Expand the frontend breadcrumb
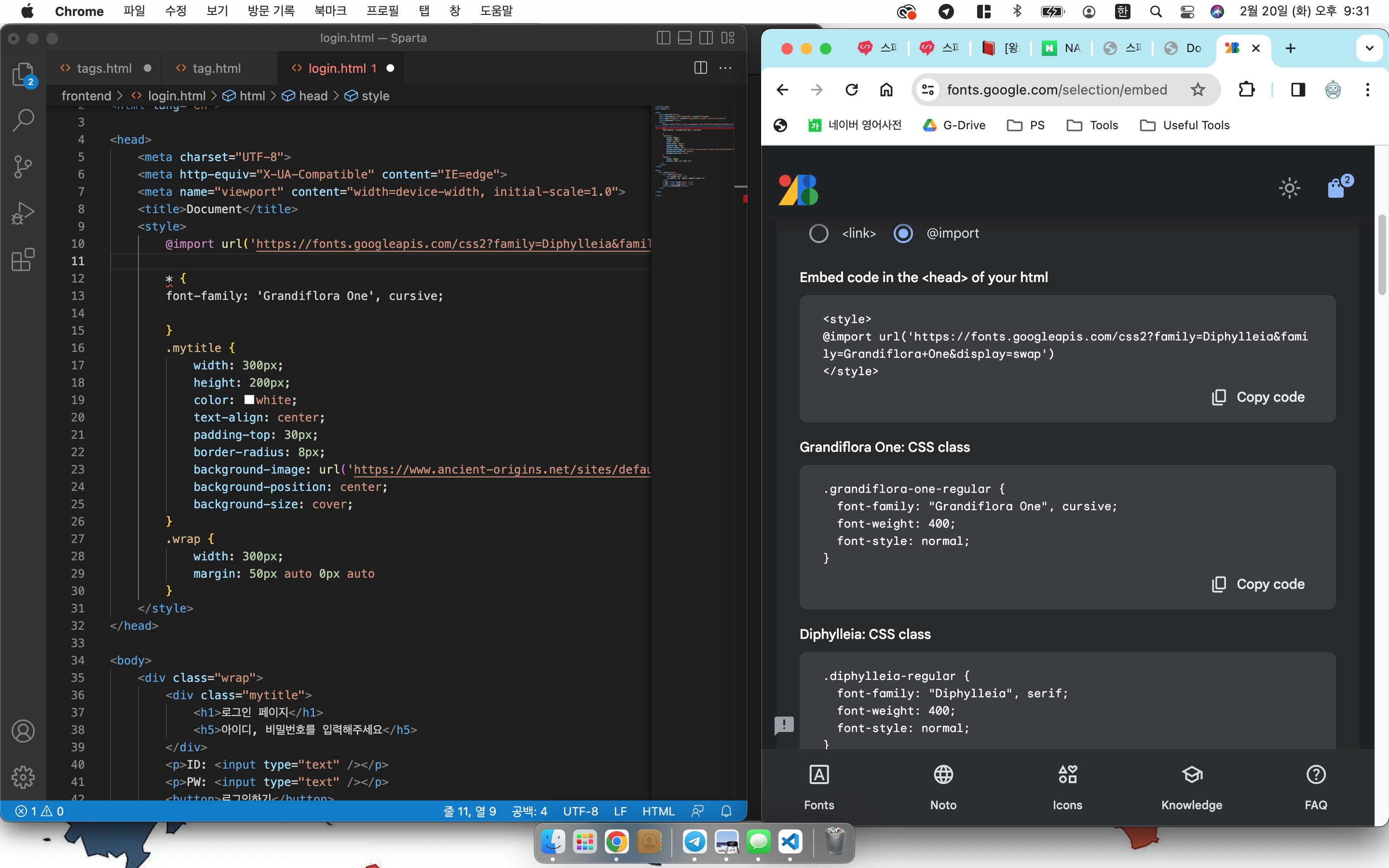The height and width of the screenshot is (868, 1389). point(86,96)
